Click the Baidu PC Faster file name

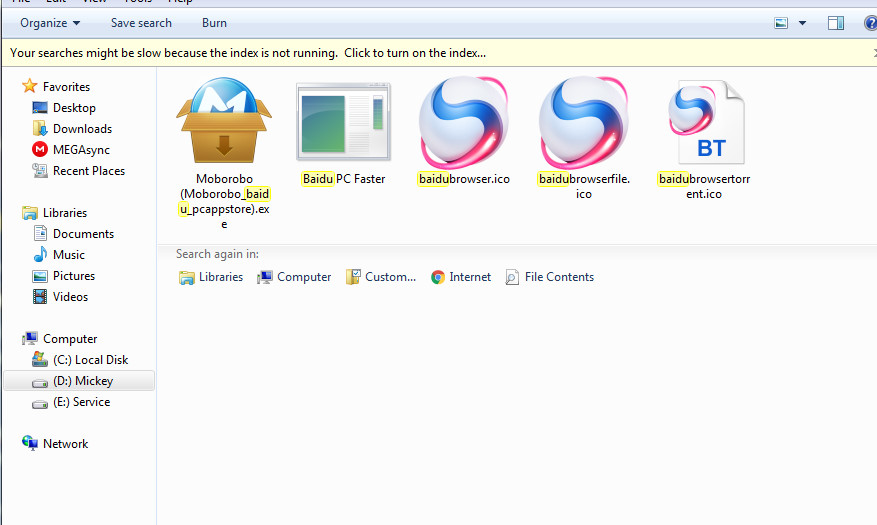343,179
